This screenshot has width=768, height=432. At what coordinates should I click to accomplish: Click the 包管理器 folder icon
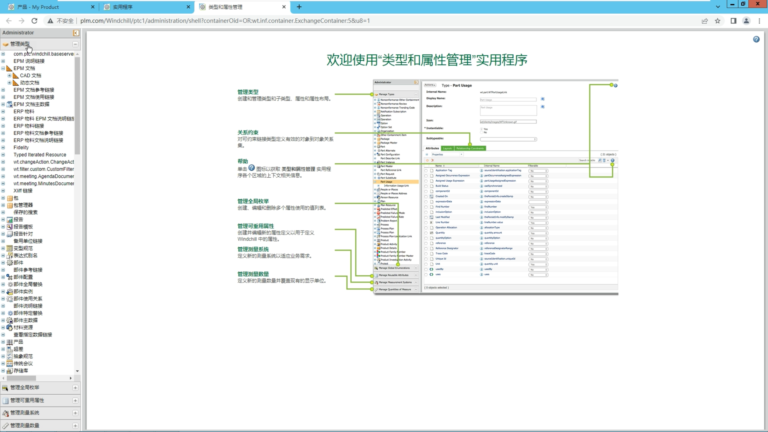9,205
